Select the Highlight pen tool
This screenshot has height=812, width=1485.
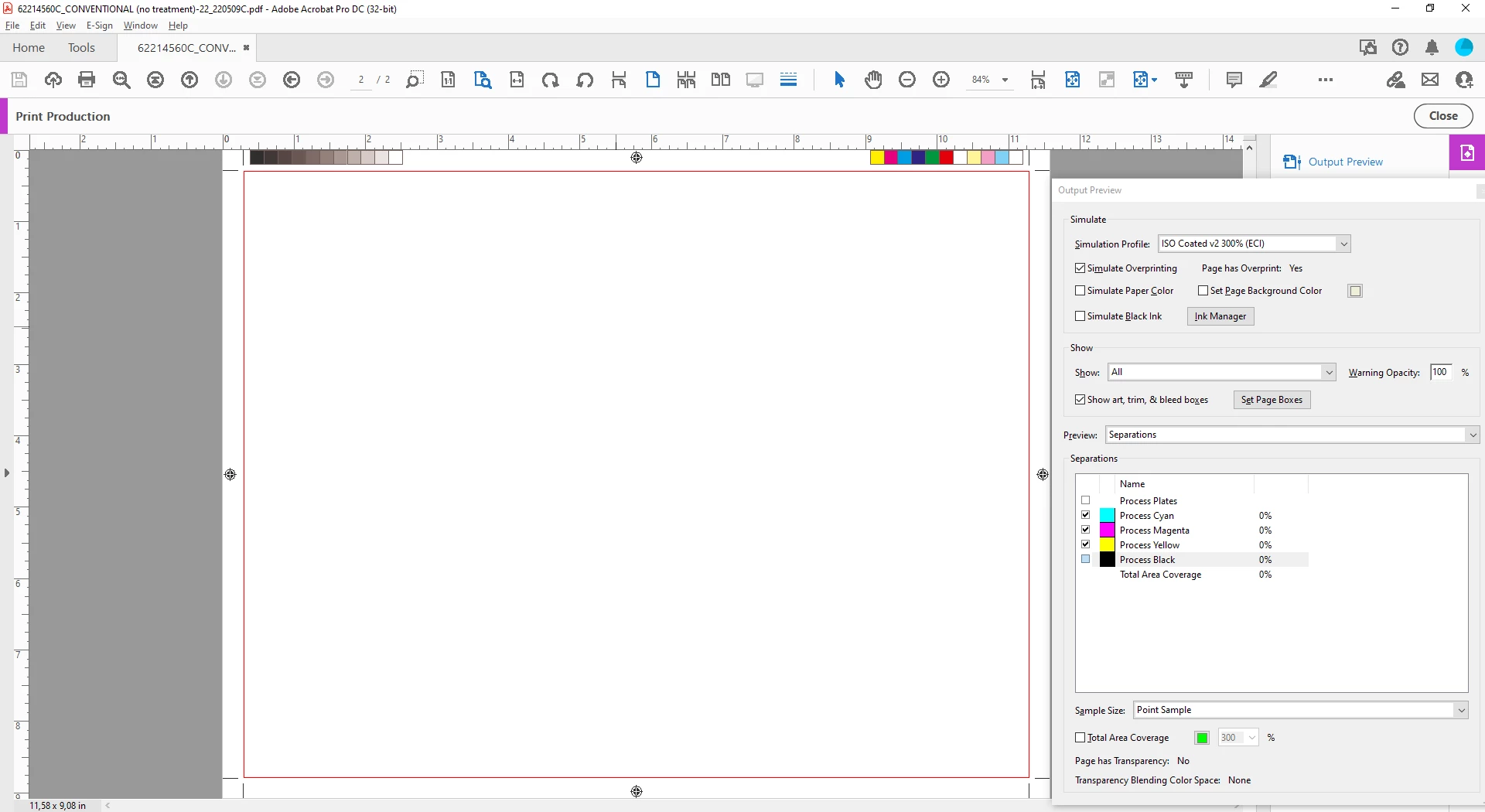pyautogui.click(x=1268, y=80)
